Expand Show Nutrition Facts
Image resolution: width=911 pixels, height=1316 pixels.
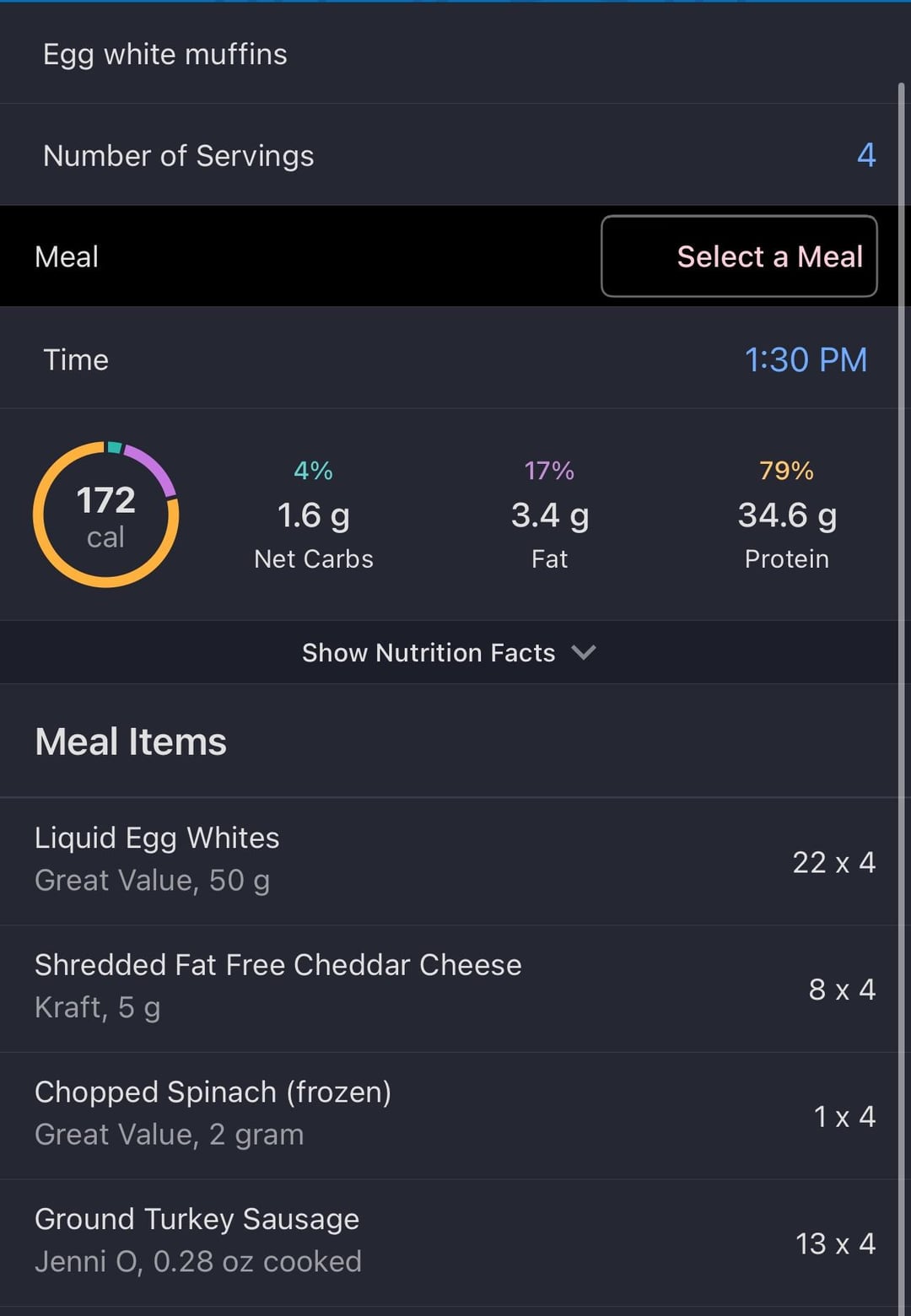(429, 653)
